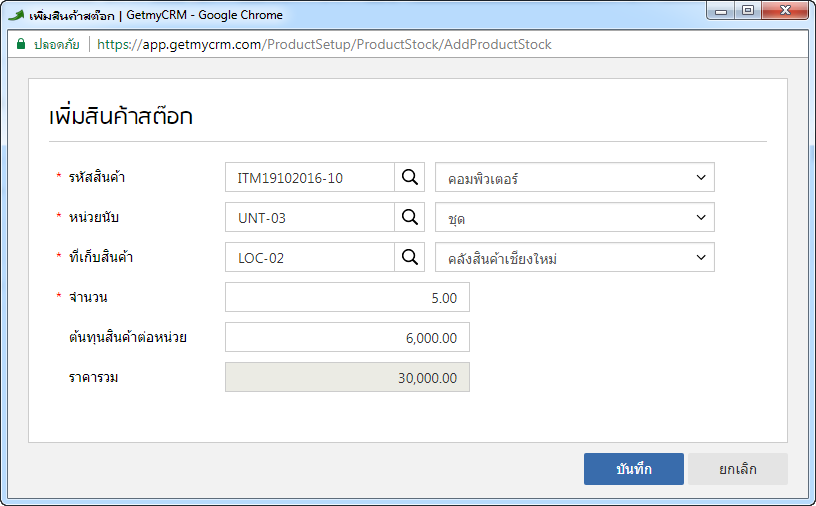Click the green secure padlock icon

pos(21,44)
